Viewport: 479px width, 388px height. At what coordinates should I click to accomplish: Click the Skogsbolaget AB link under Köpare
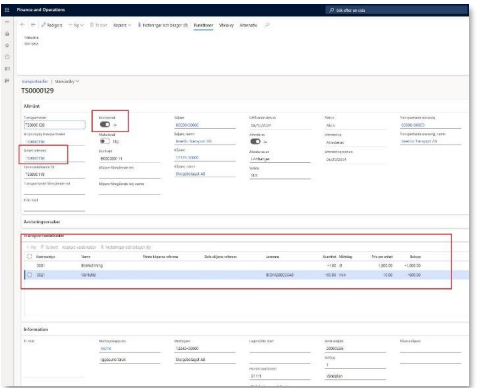click(190, 174)
